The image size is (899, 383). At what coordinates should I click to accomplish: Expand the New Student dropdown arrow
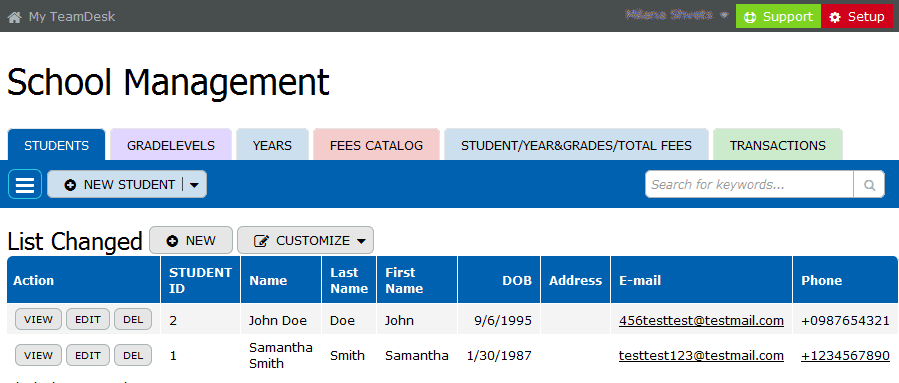pyautogui.click(x=194, y=185)
